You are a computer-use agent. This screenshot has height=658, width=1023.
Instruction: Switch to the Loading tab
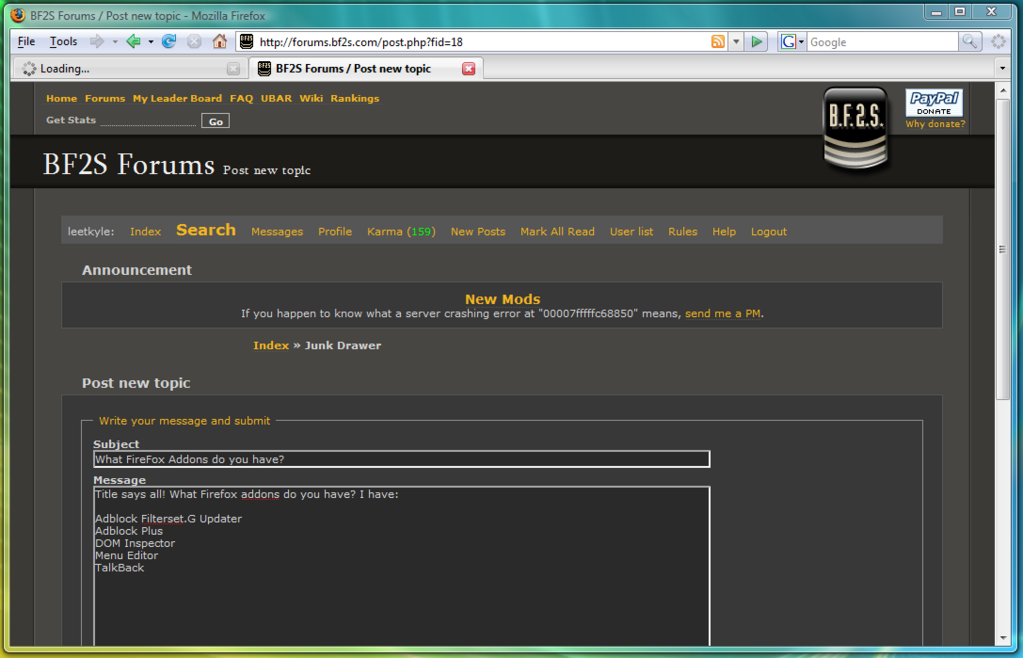[x=129, y=68]
